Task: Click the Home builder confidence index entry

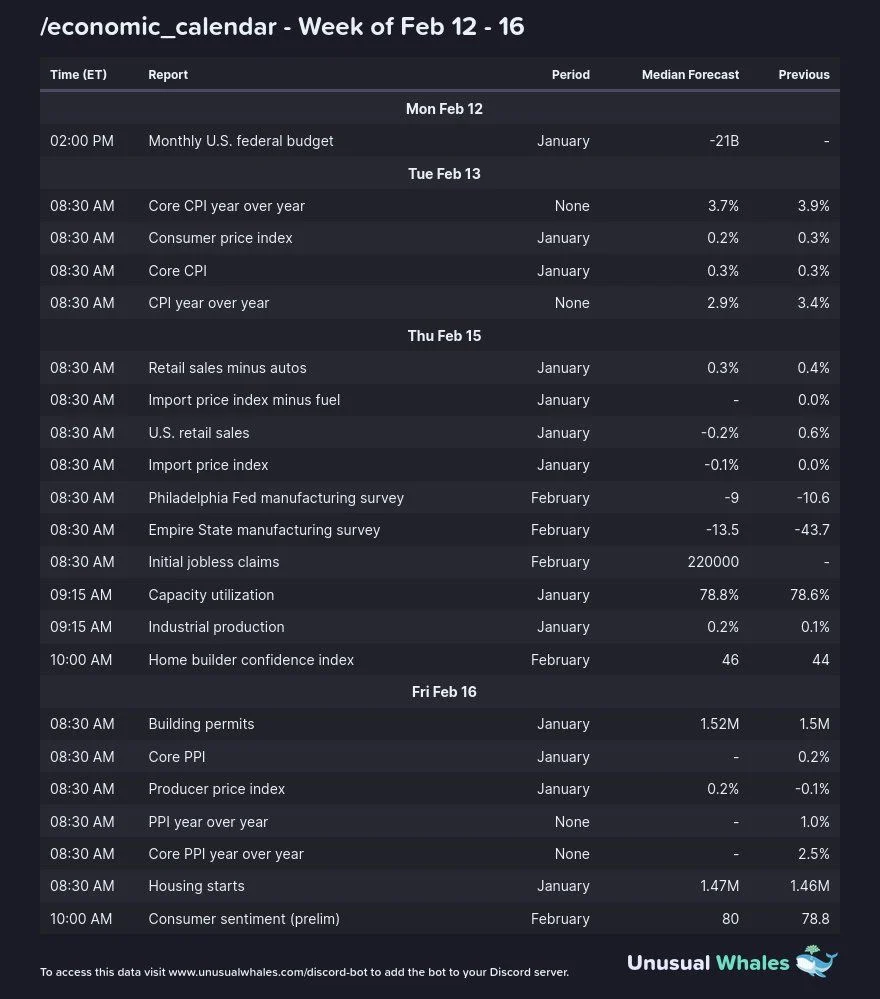Action: point(251,660)
